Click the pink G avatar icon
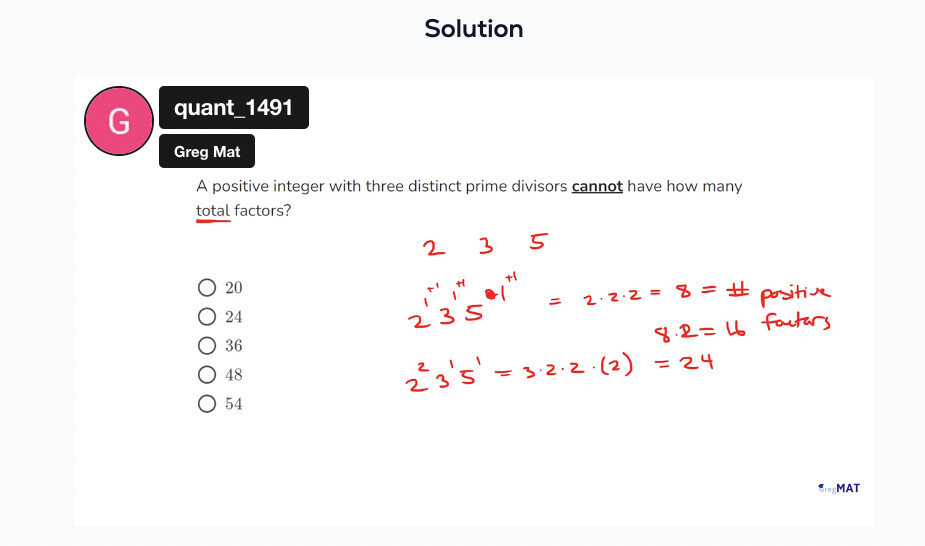 click(119, 121)
